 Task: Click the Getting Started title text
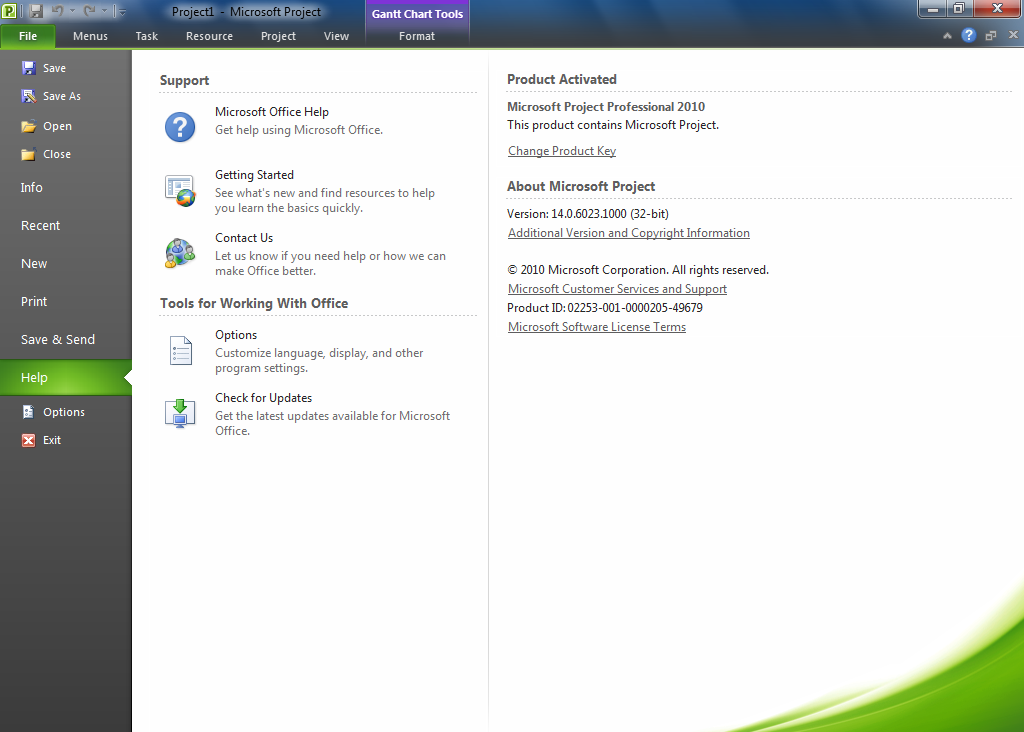254,175
